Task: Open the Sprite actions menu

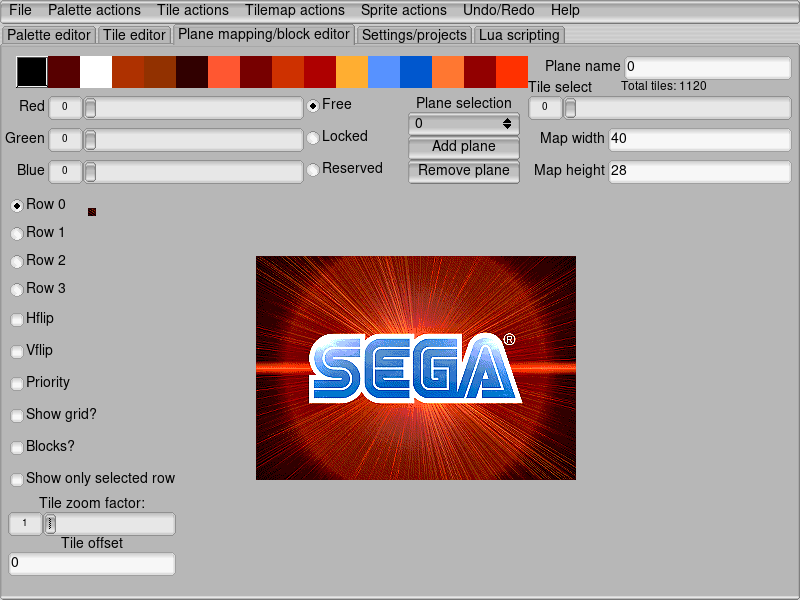Action: click(404, 10)
